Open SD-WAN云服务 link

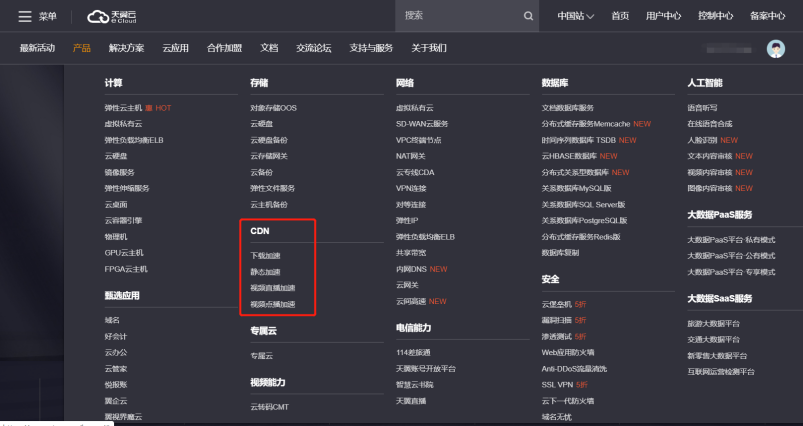pyautogui.click(x=422, y=124)
